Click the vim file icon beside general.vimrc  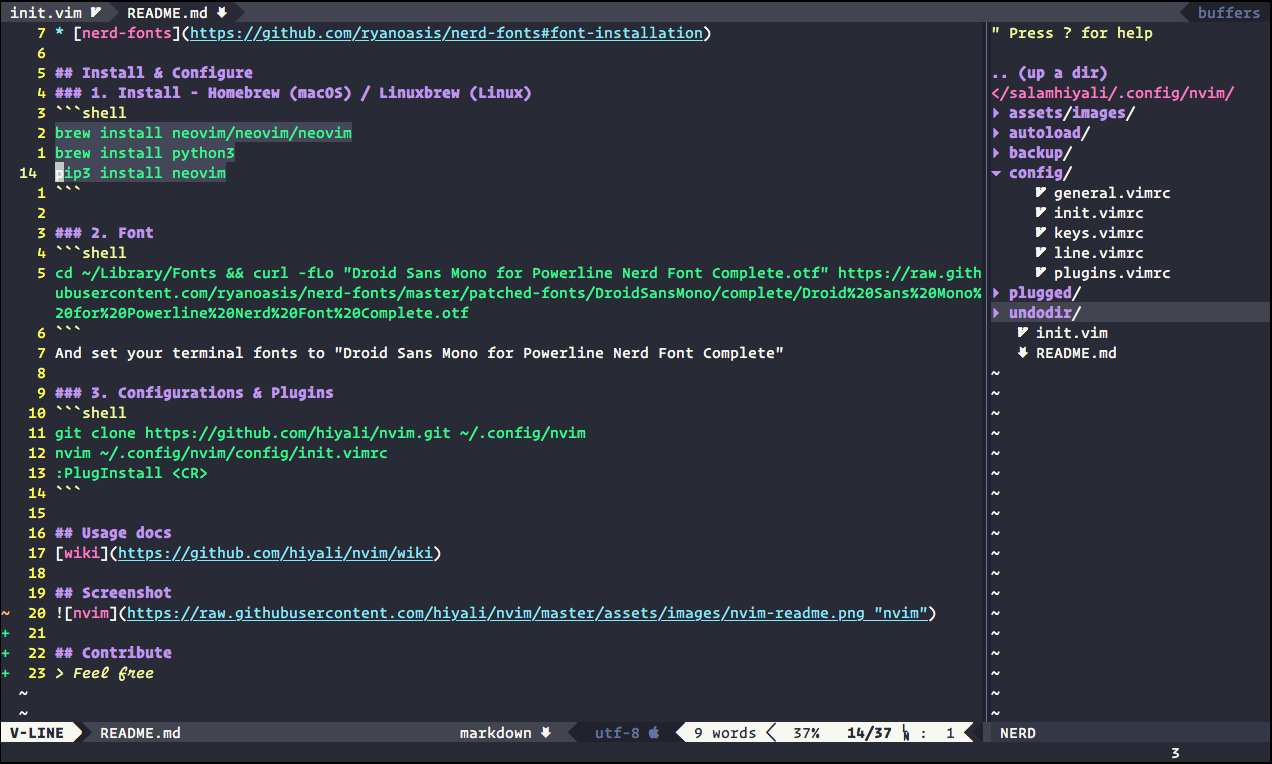click(1041, 193)
